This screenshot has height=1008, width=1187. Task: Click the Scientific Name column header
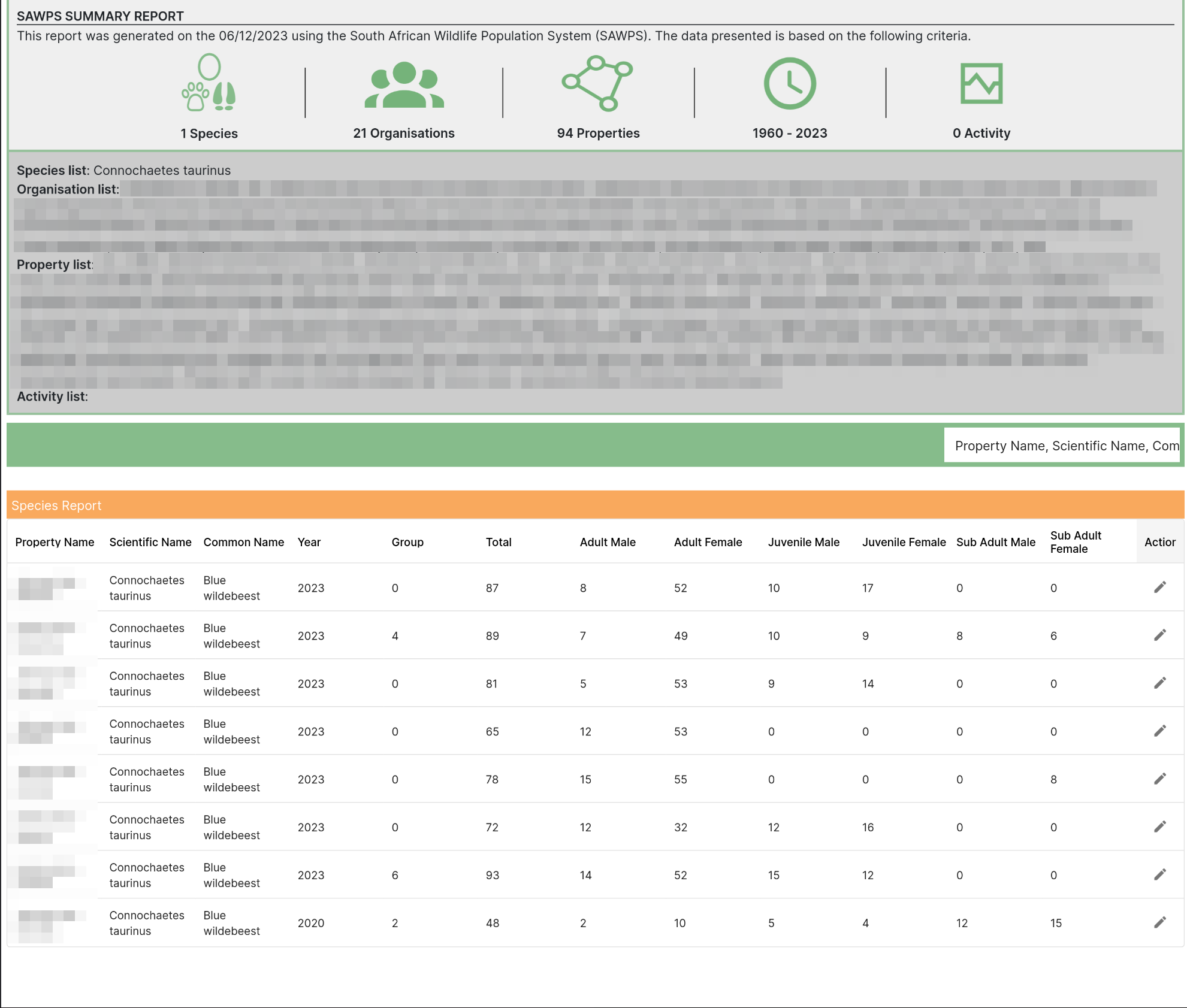pos(150,542)
